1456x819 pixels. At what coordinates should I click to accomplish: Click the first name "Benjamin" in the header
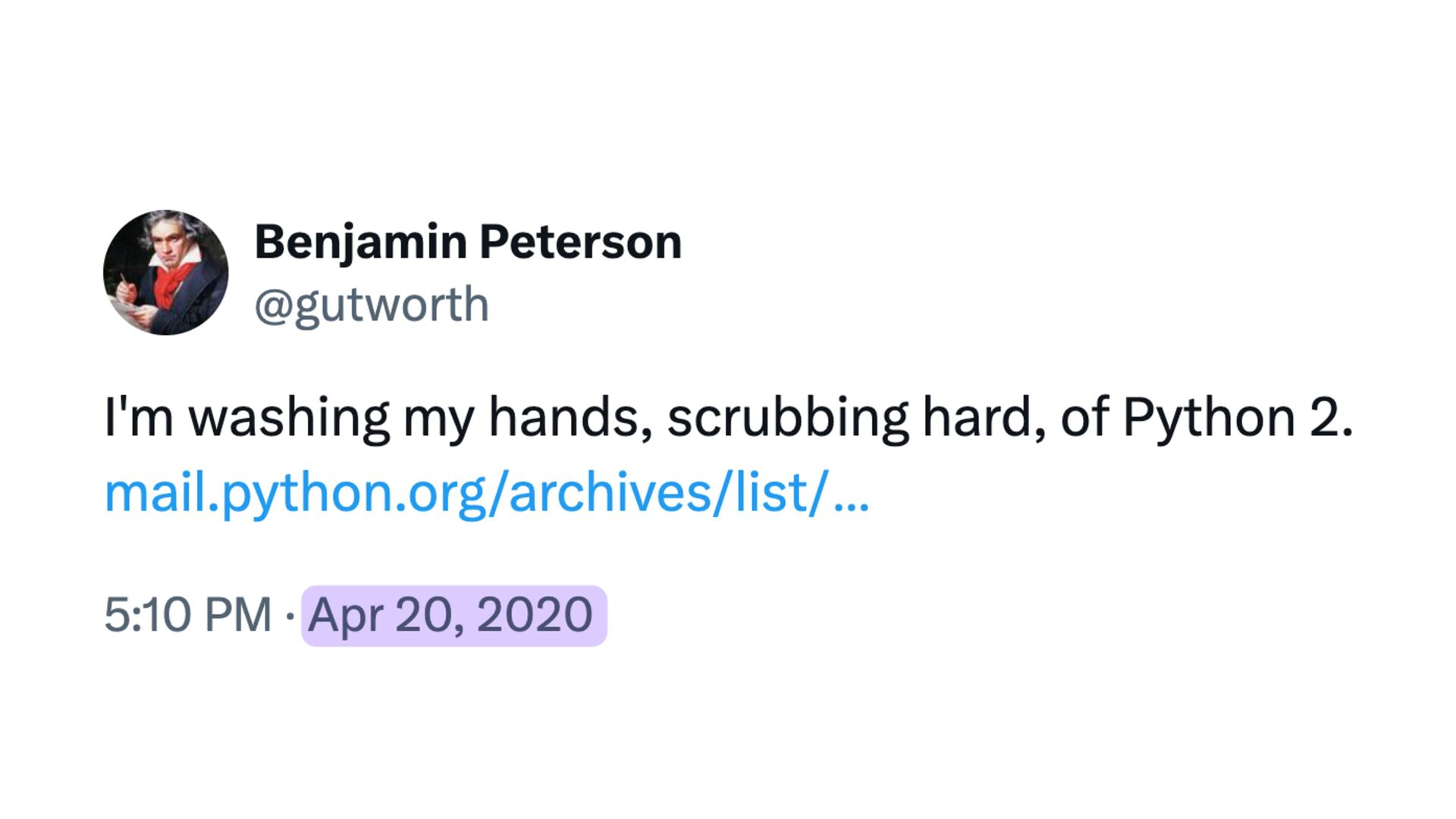[360, 243]
